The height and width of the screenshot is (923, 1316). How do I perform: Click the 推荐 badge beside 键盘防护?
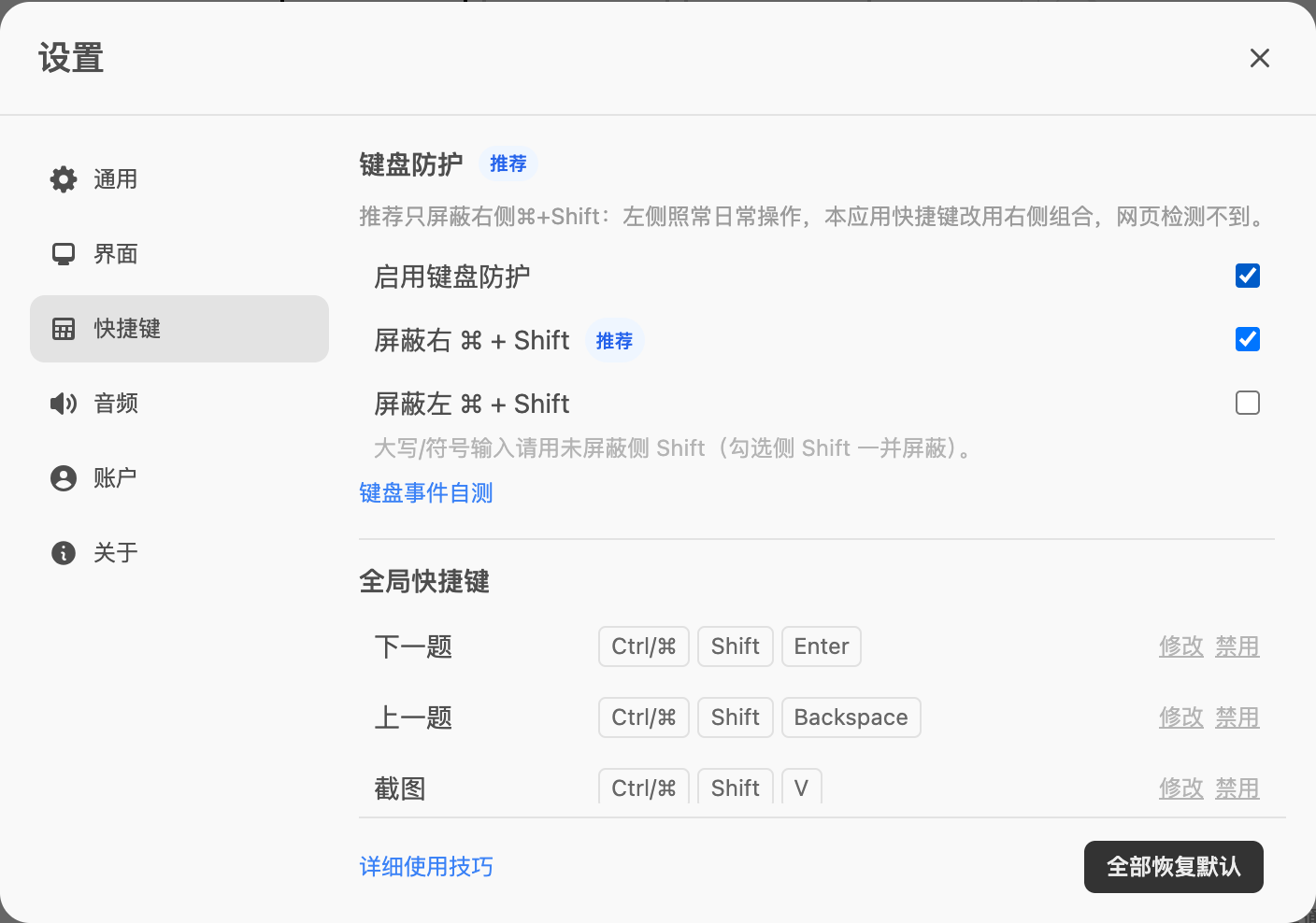coord(508,163)
